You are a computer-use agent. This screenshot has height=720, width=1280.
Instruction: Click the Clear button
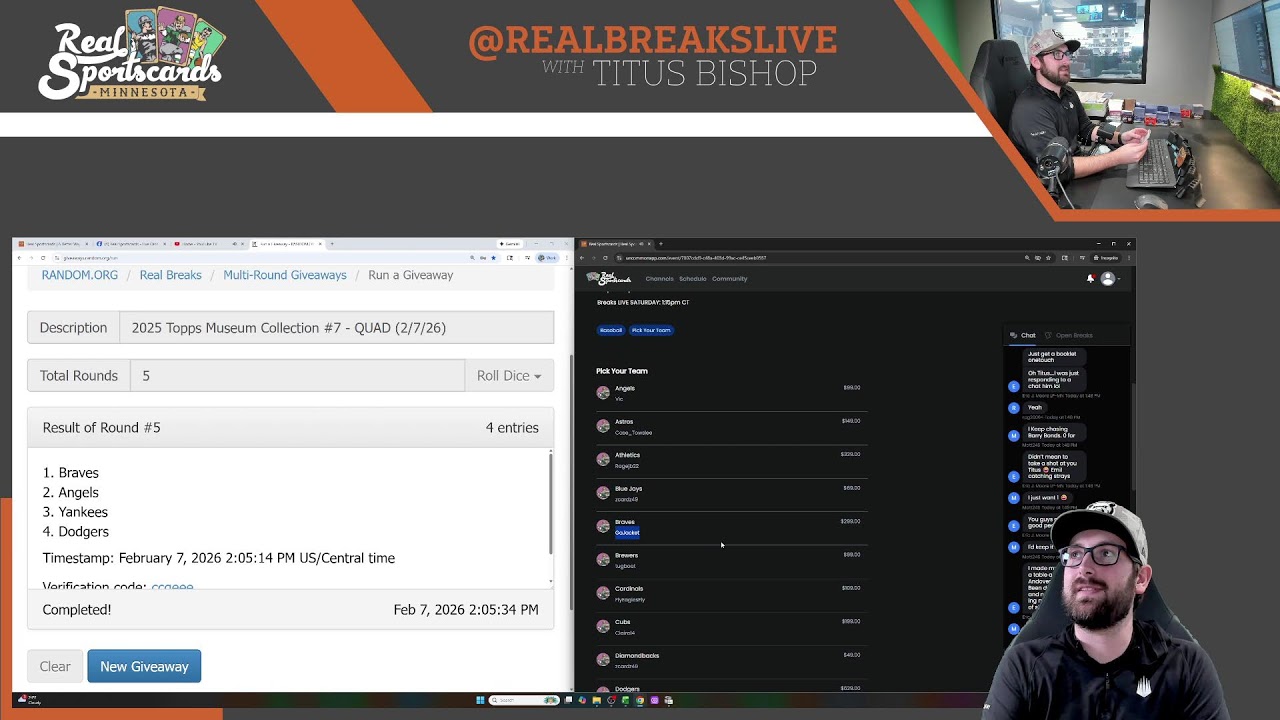[55, 666]
